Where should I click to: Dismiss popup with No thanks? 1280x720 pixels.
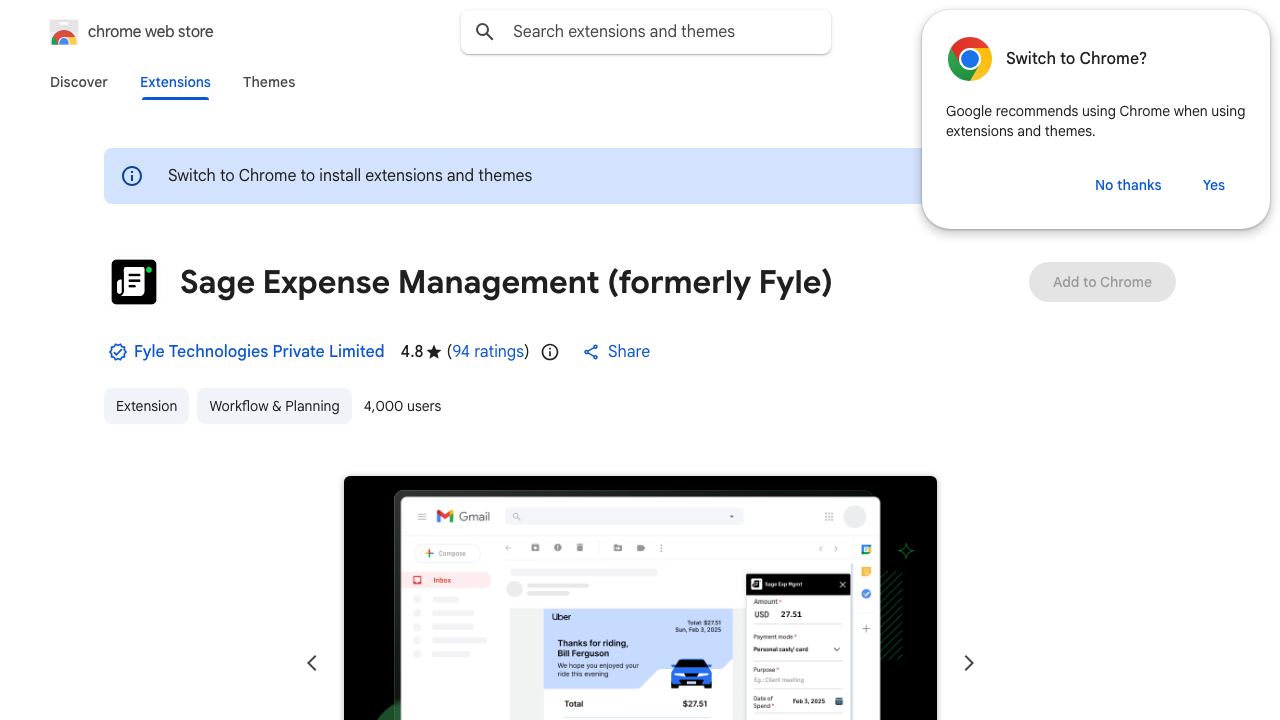pyautogui.click(x=1128, y=185)
